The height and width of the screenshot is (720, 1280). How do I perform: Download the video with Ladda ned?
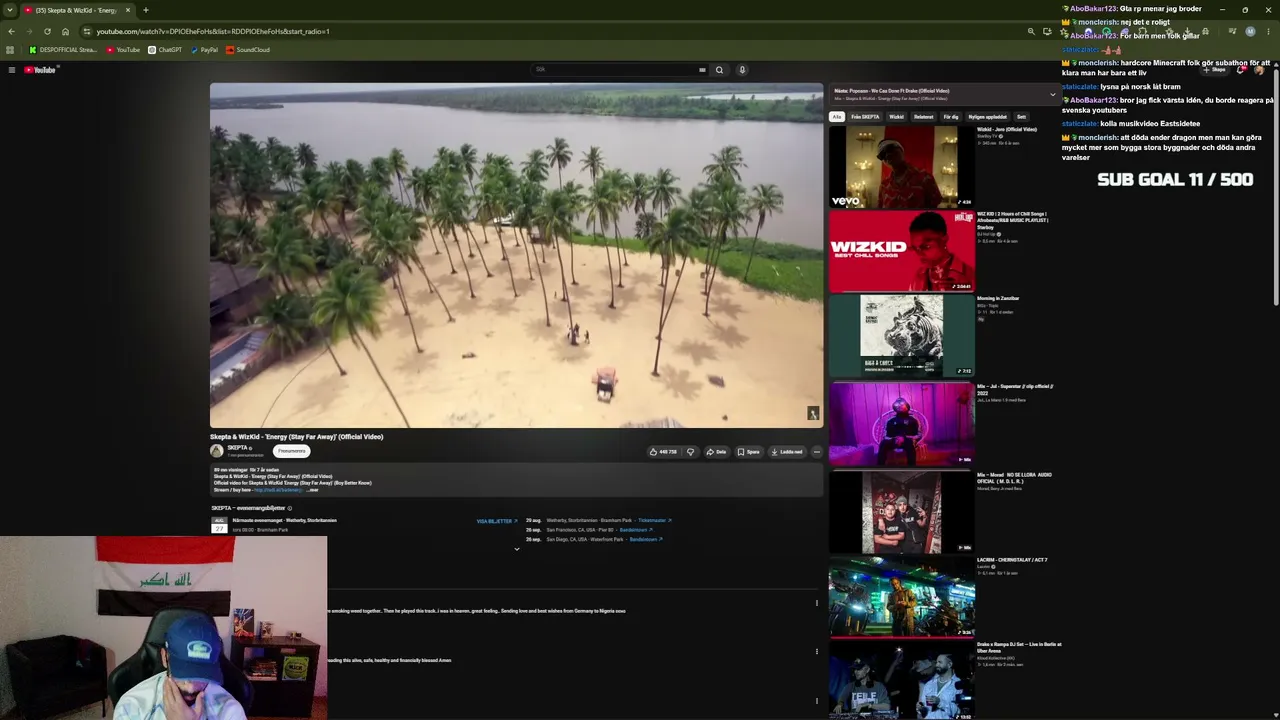786,452
